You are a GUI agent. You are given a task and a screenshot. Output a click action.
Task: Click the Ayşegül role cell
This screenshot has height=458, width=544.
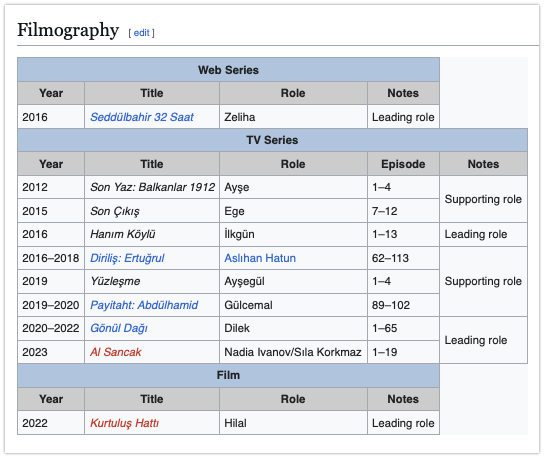coord(293,281)
